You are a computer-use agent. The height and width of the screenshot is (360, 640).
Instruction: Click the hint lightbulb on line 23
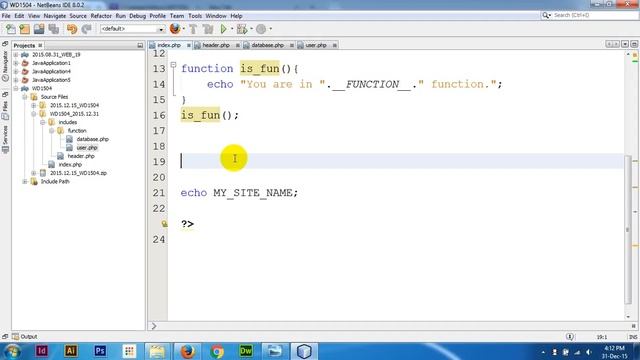click(164, 224)
